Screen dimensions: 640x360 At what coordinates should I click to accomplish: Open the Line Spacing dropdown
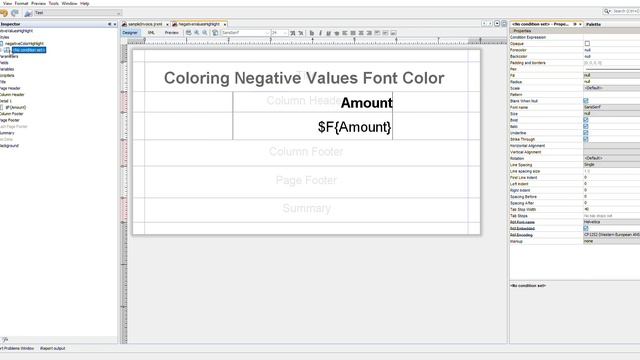[611, 164]
